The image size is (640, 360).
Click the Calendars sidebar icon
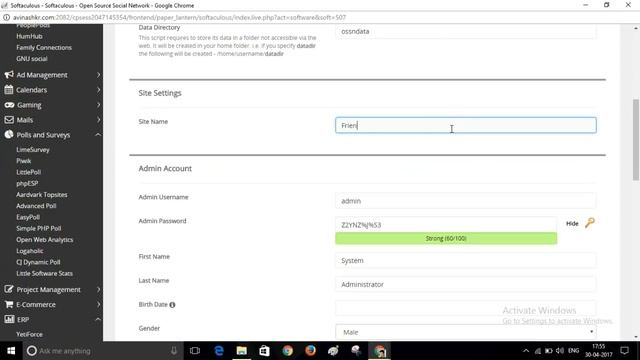(9, 90)
